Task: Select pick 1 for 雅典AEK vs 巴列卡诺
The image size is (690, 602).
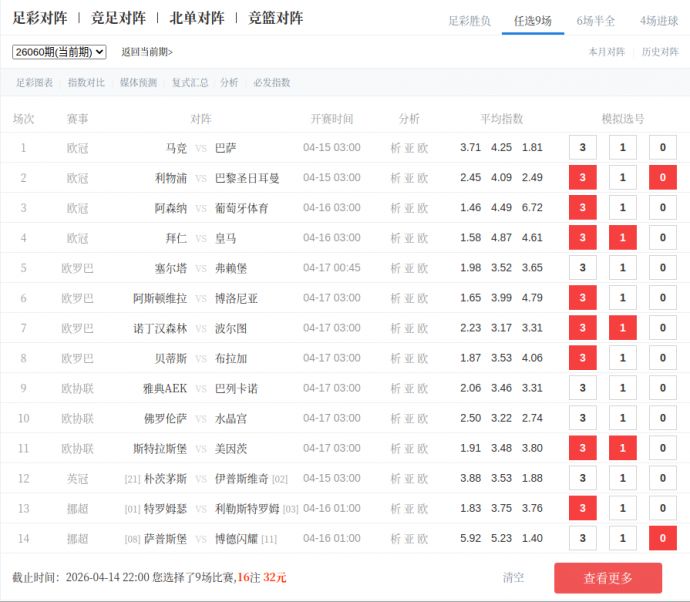Action: (622, 388)
